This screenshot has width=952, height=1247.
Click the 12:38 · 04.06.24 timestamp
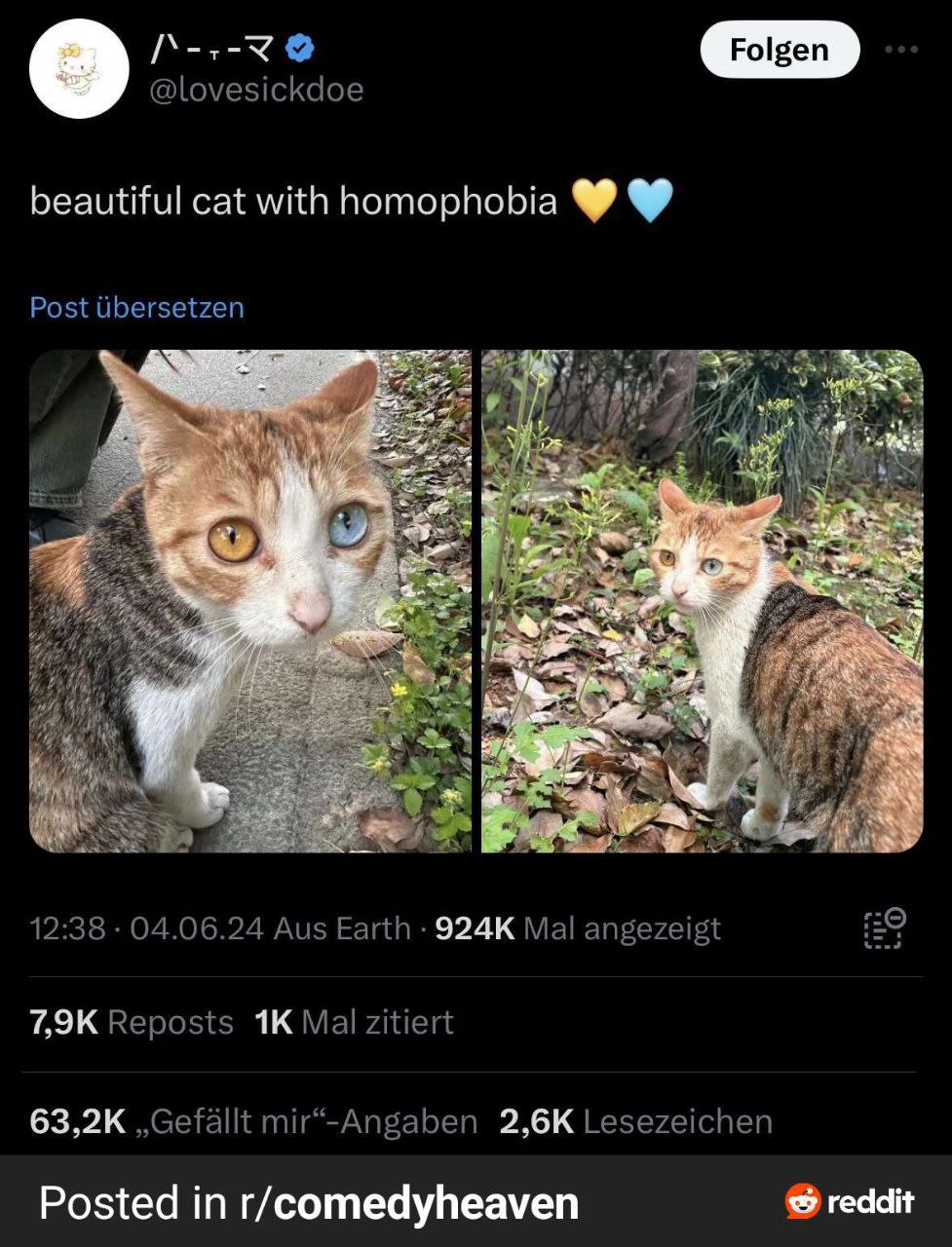[147, 928]
